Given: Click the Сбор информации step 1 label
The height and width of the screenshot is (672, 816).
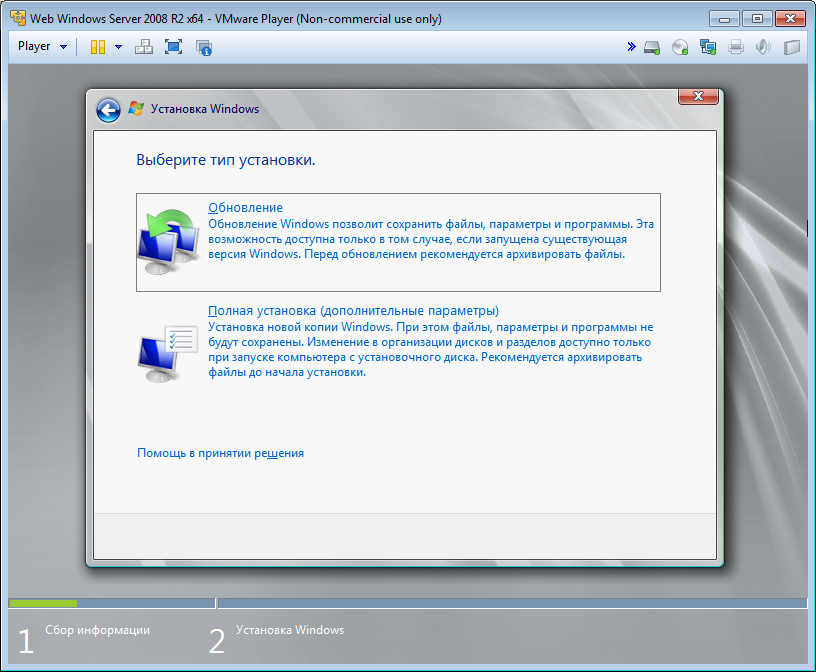Looking at the screenshot, I should click(x=97, y=630).
